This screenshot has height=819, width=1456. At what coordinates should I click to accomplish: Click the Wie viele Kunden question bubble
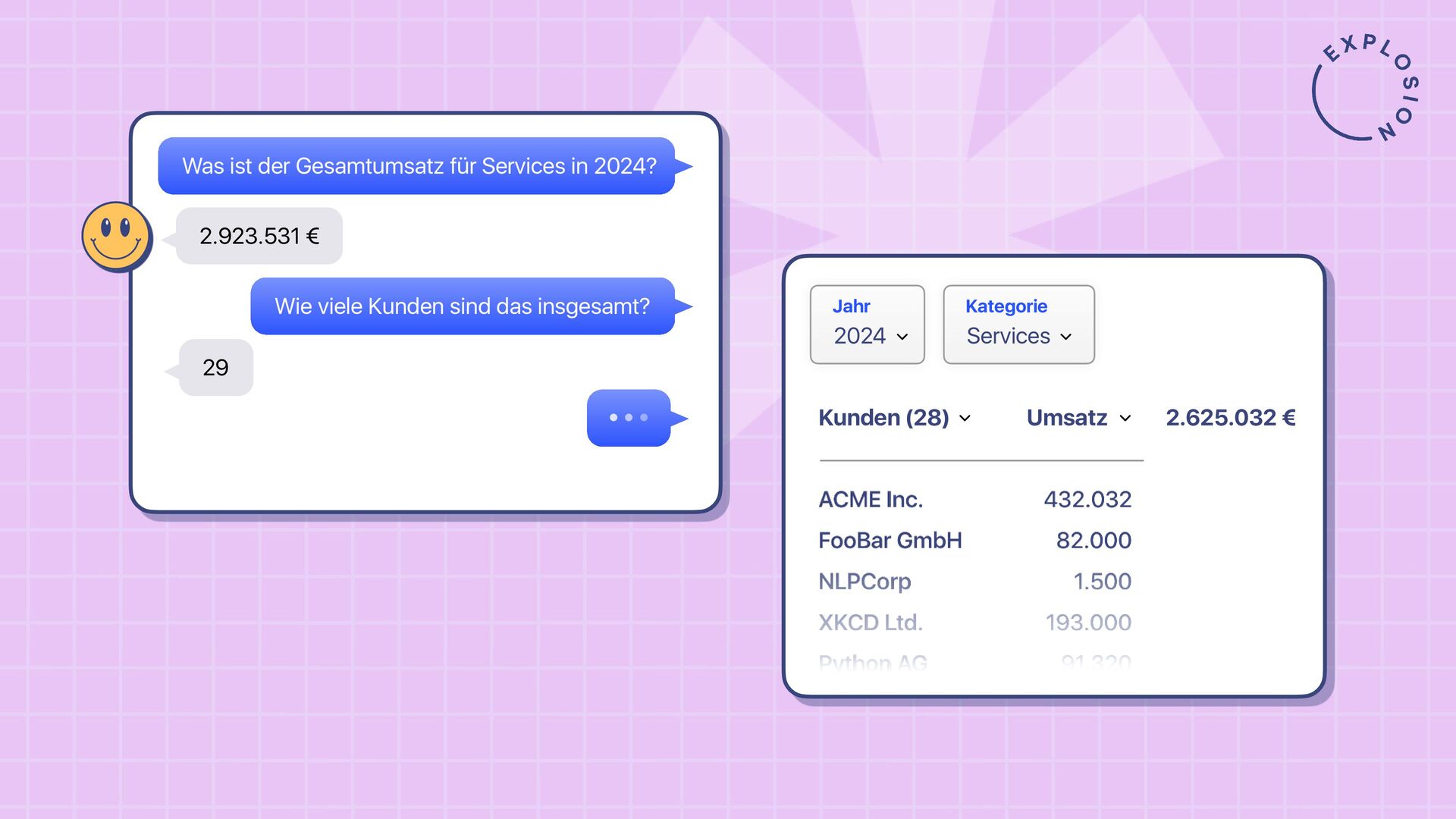[x=462, y=306]
